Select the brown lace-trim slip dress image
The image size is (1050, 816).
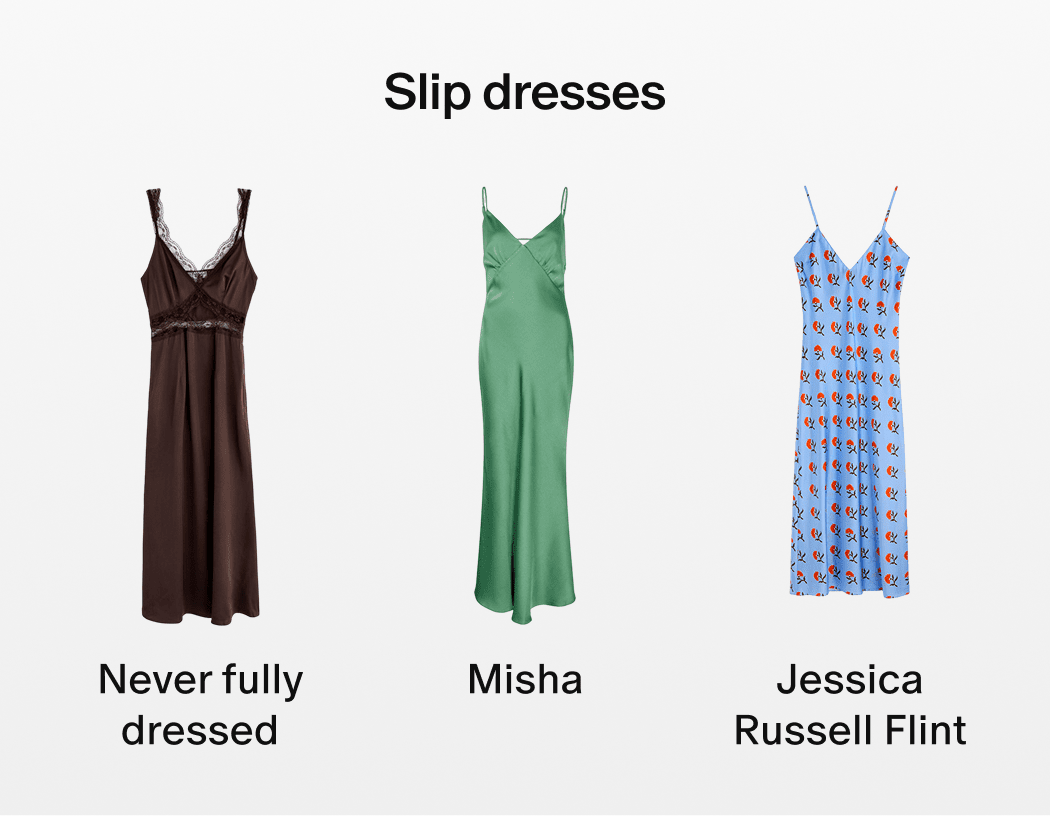pyautogui.click(x=200, y=406)
